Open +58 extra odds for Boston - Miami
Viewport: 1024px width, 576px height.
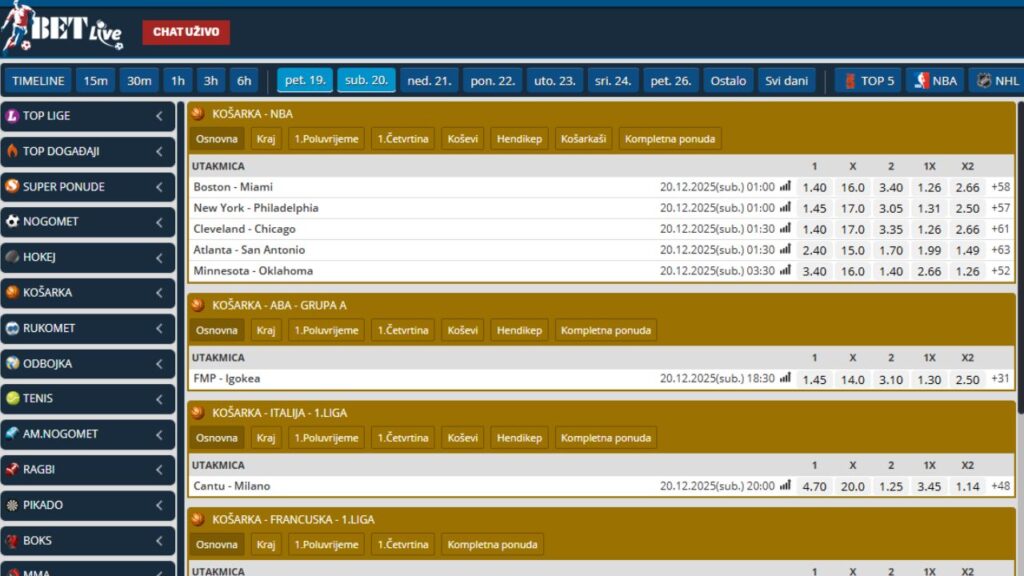[1001, 187]
